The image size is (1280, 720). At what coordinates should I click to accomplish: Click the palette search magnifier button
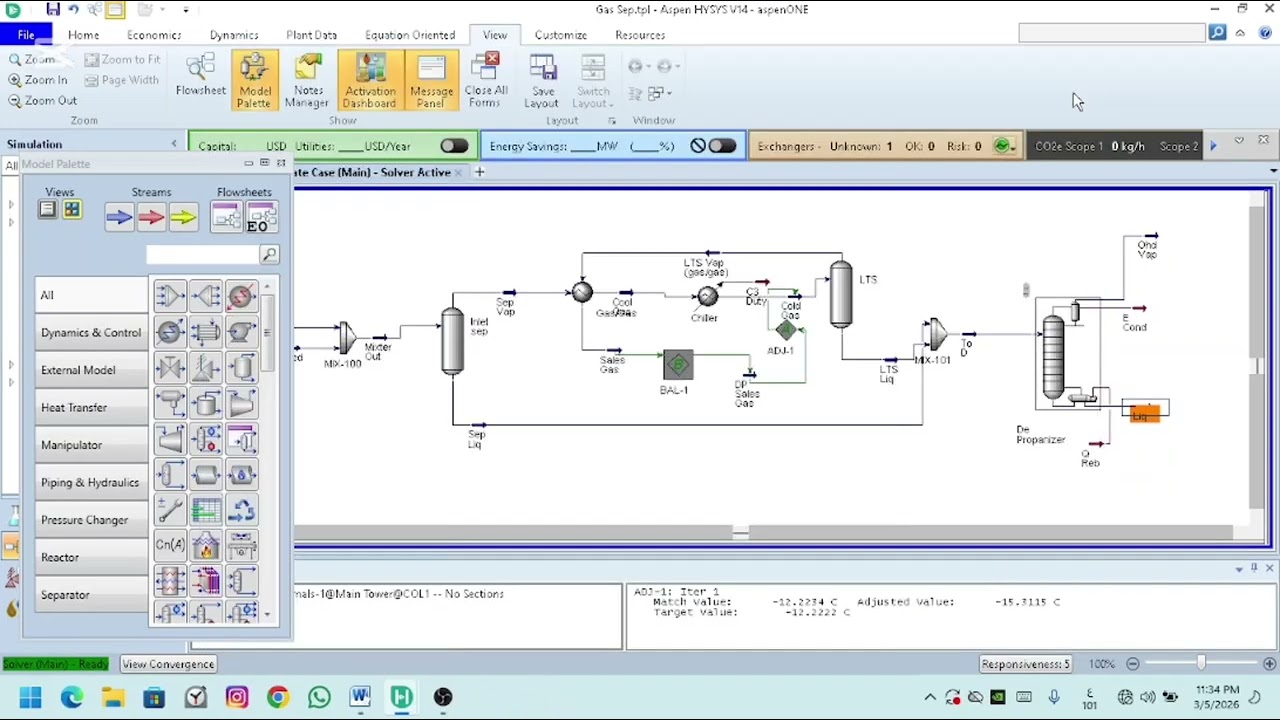click(x=269, y=255)
